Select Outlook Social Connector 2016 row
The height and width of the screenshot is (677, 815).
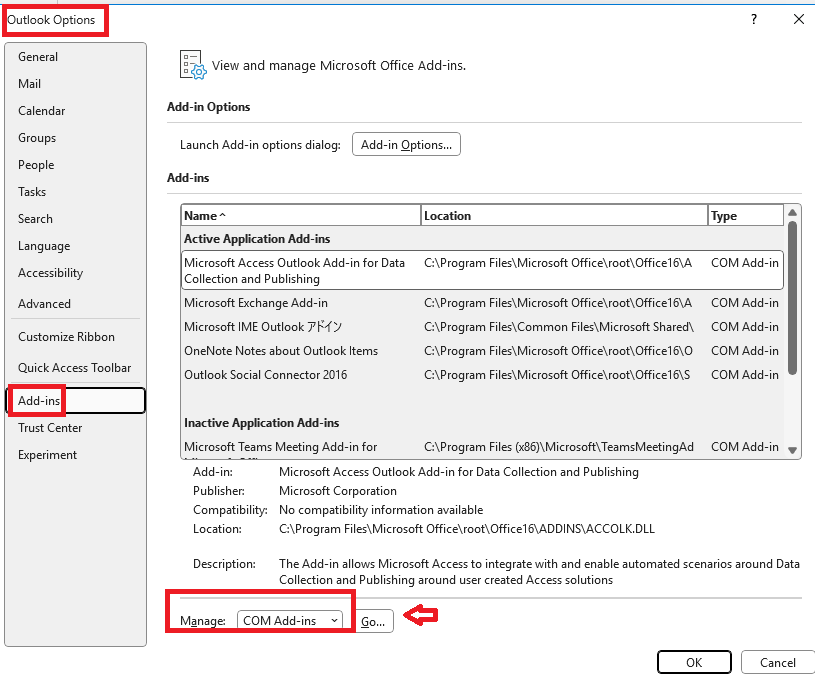tap(482, 374)
